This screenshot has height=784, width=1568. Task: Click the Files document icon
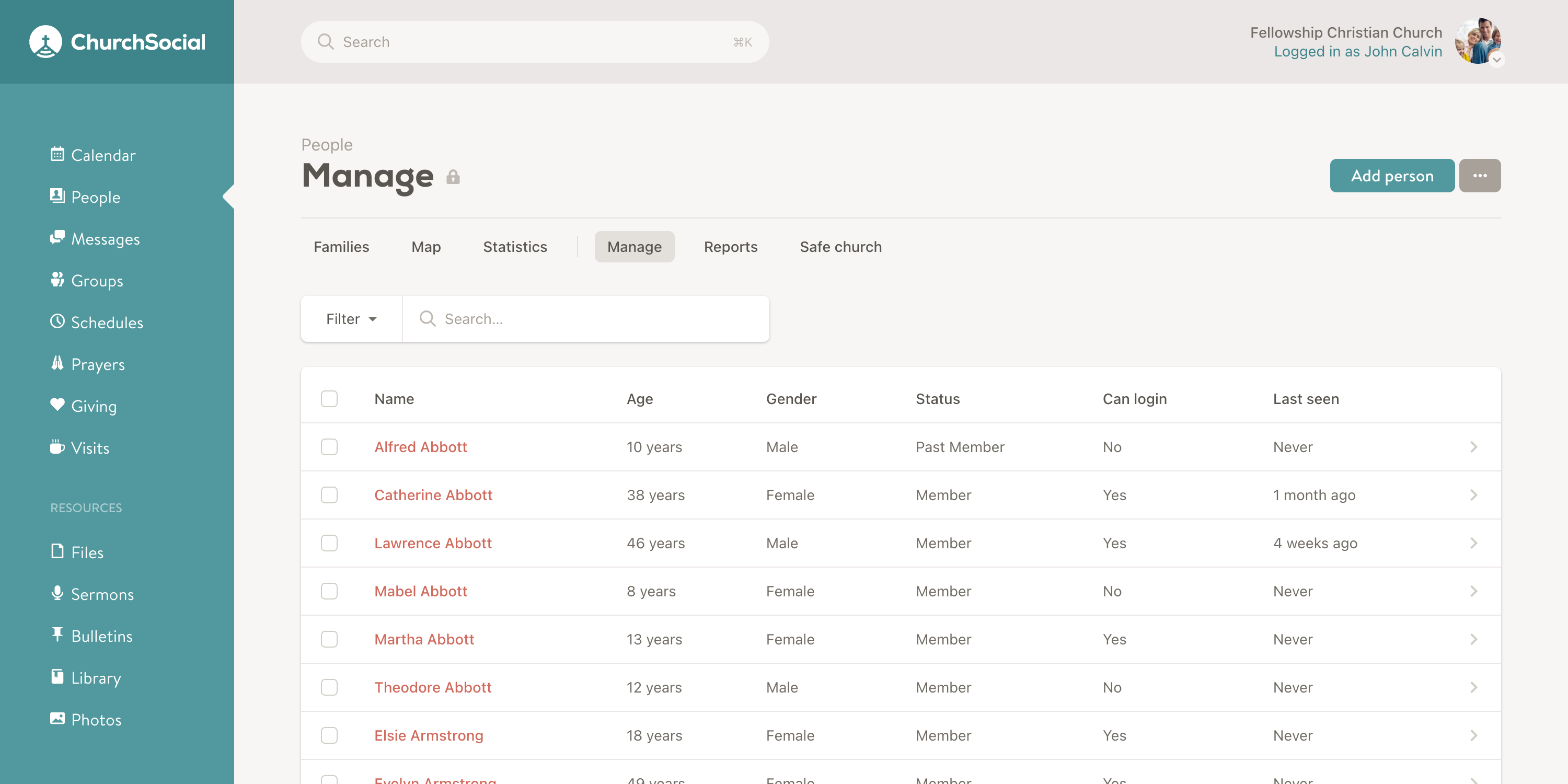(x=57, y=551)
